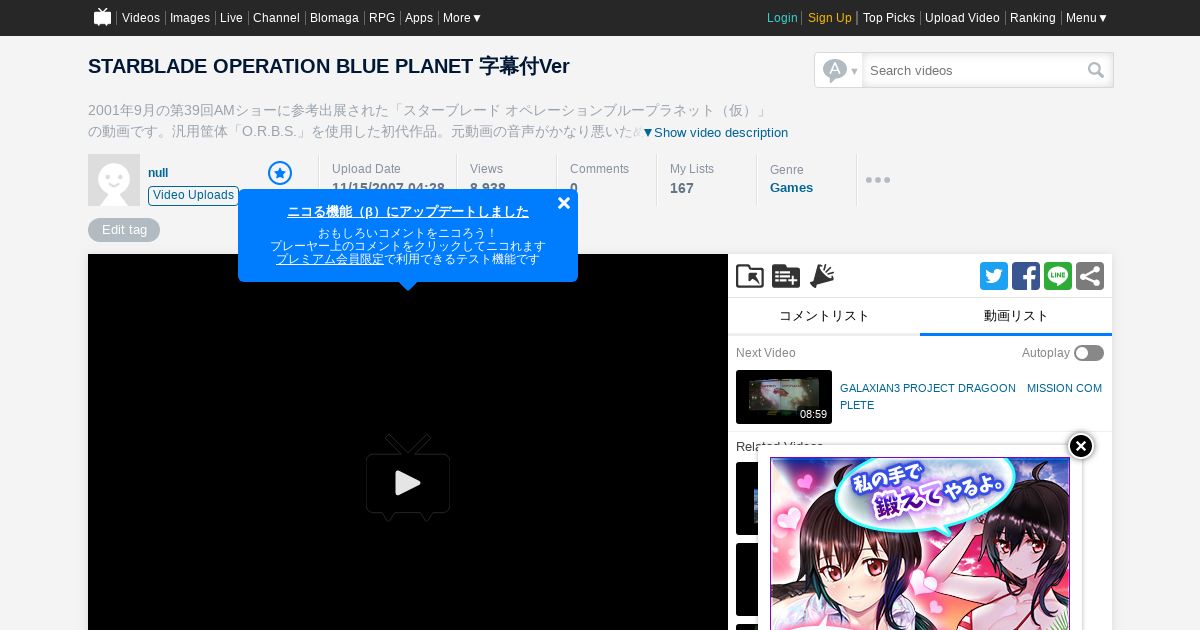
Task: Open Top Picks page
Action: [x=889, y=18]
